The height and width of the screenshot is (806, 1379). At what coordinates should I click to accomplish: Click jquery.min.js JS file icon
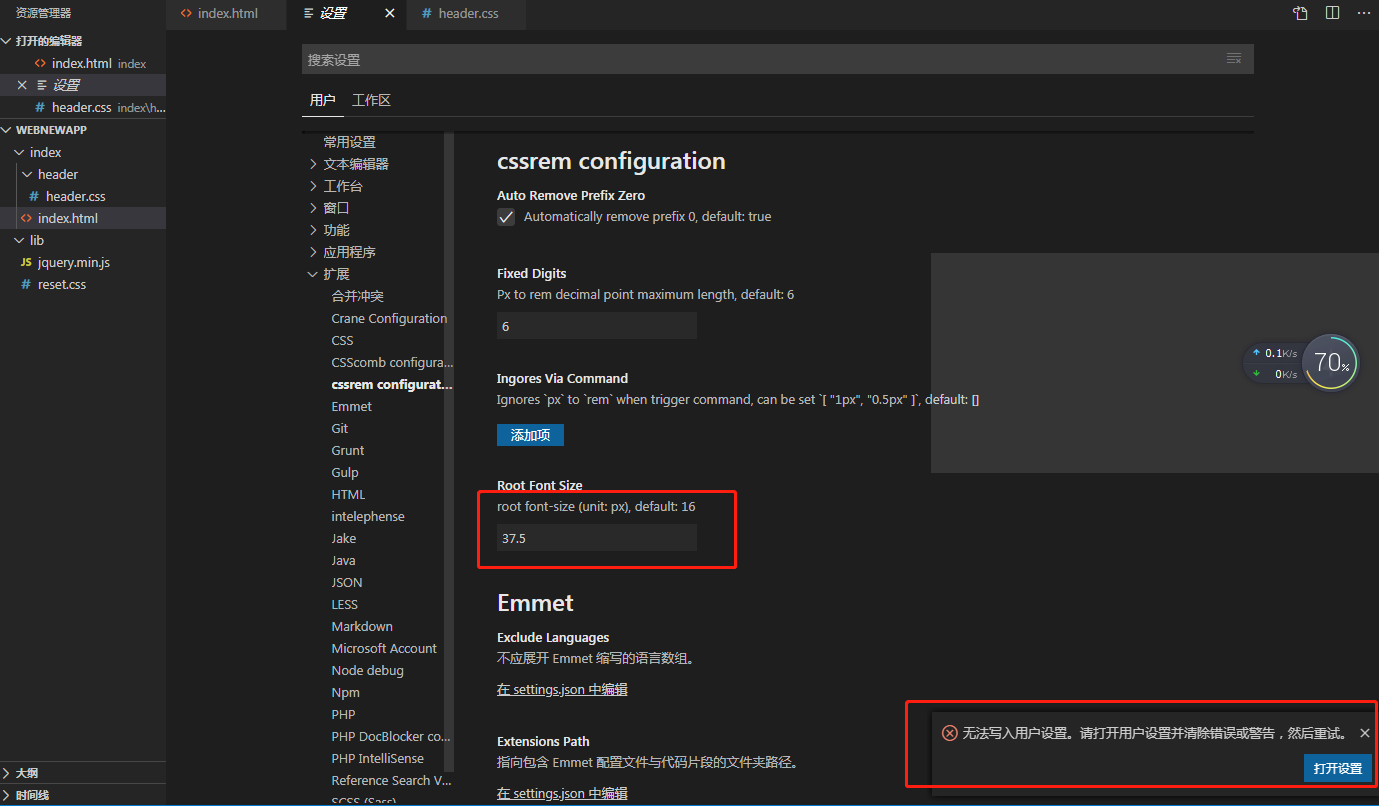[26, 262]
